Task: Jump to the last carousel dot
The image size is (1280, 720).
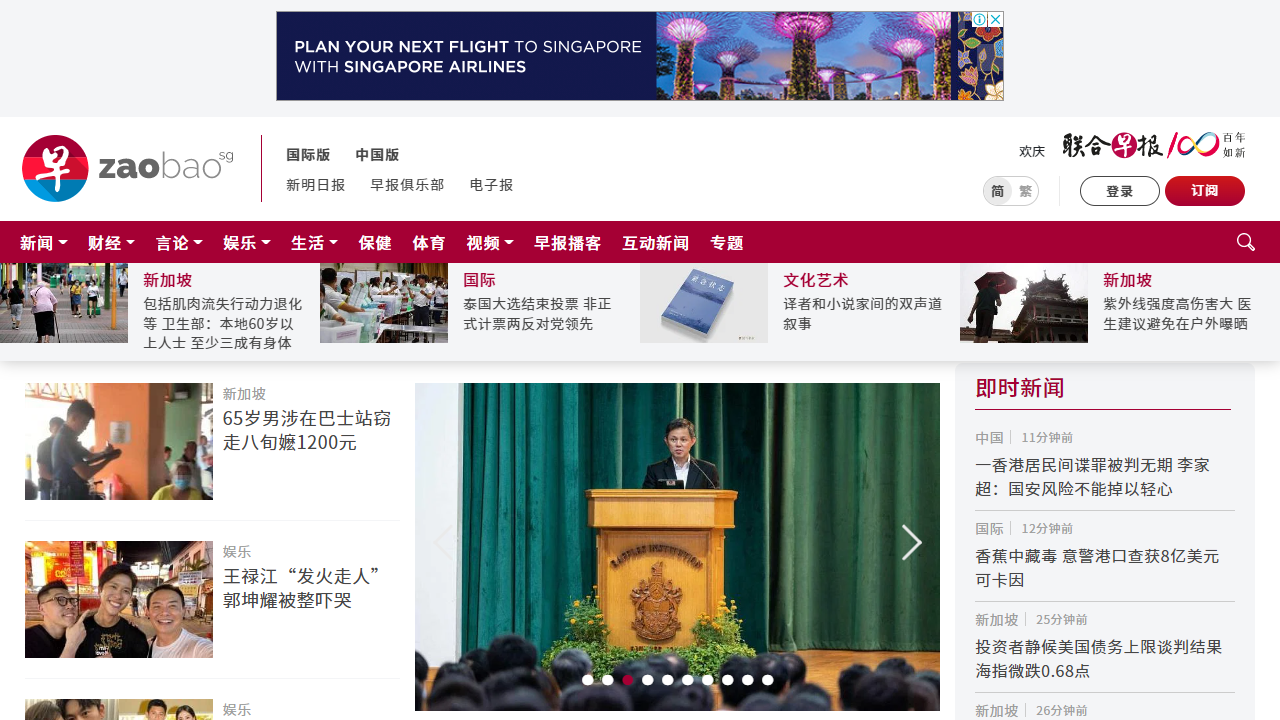Action: (x=768, y=680)
